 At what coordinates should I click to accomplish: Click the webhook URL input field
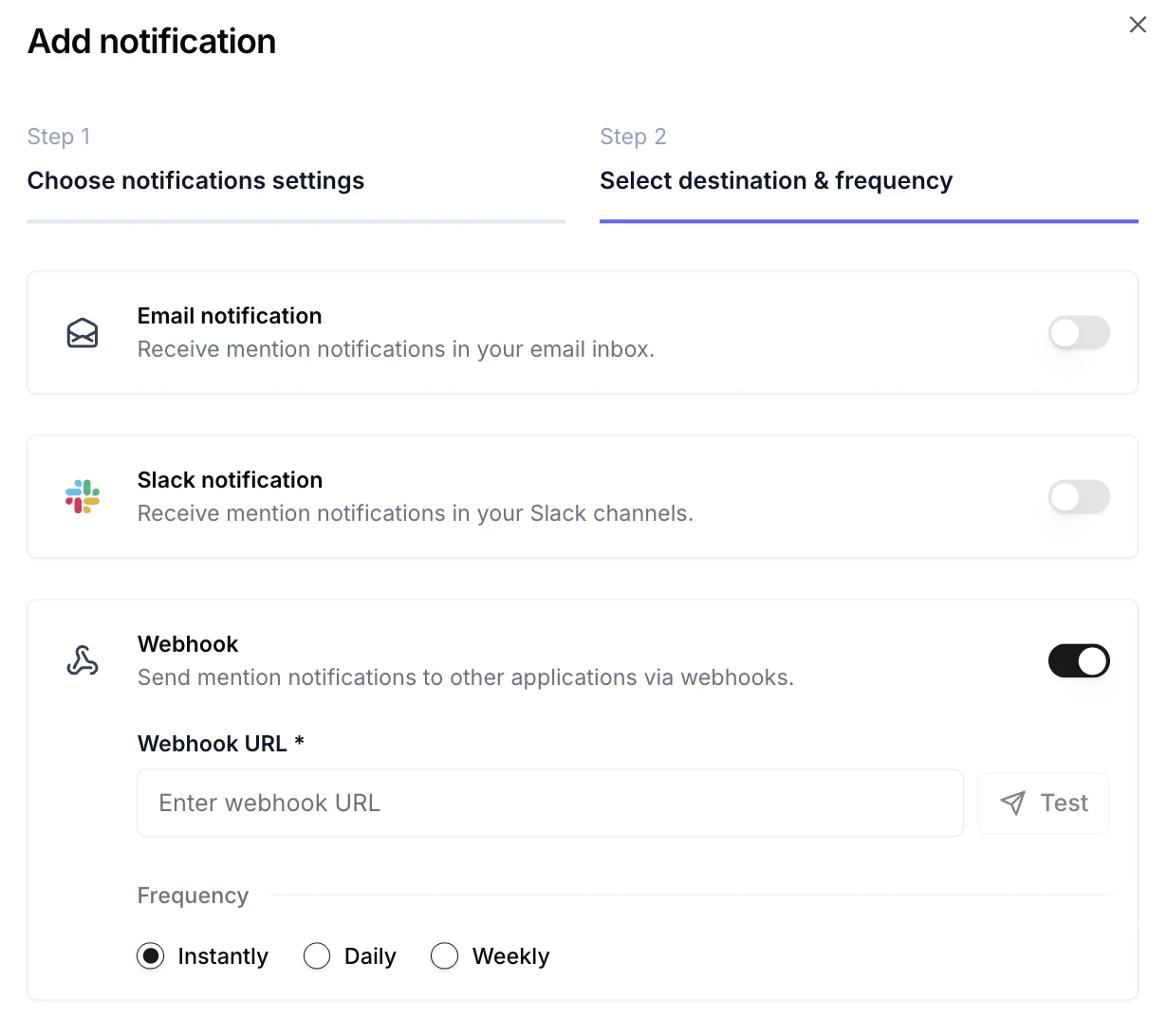[x=550, y=803]
